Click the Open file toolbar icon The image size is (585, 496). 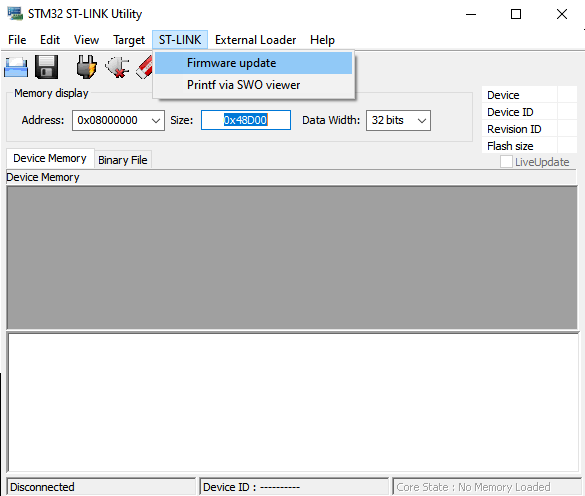16,67
